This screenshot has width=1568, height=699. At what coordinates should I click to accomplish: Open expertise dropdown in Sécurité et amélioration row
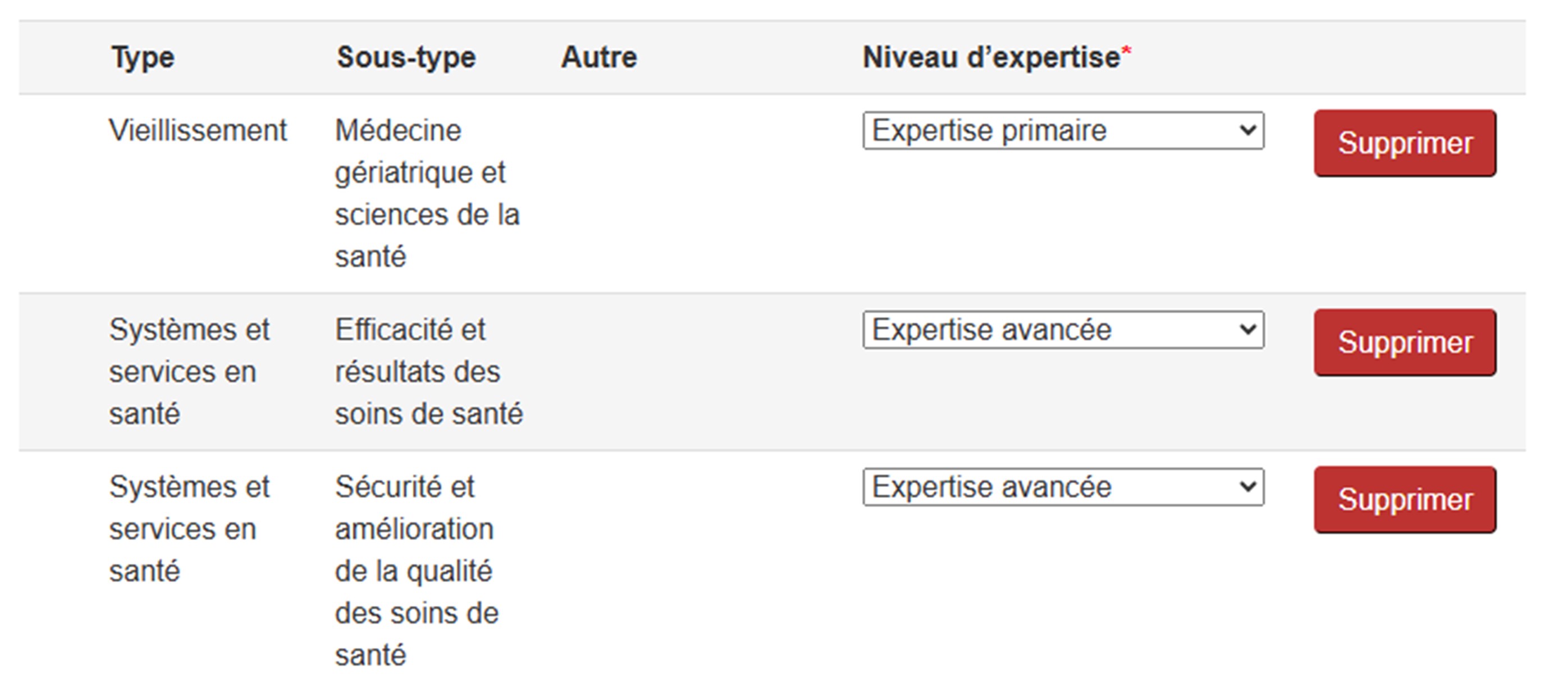click(1062, 487)
